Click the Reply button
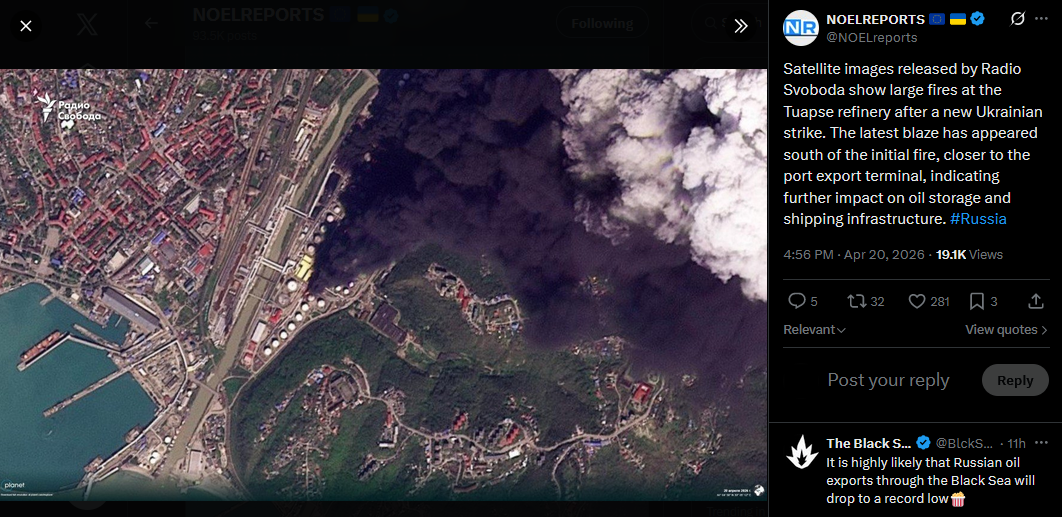Image resolution: width=1062 pixels, height=517 pixels. point(1015,380)
